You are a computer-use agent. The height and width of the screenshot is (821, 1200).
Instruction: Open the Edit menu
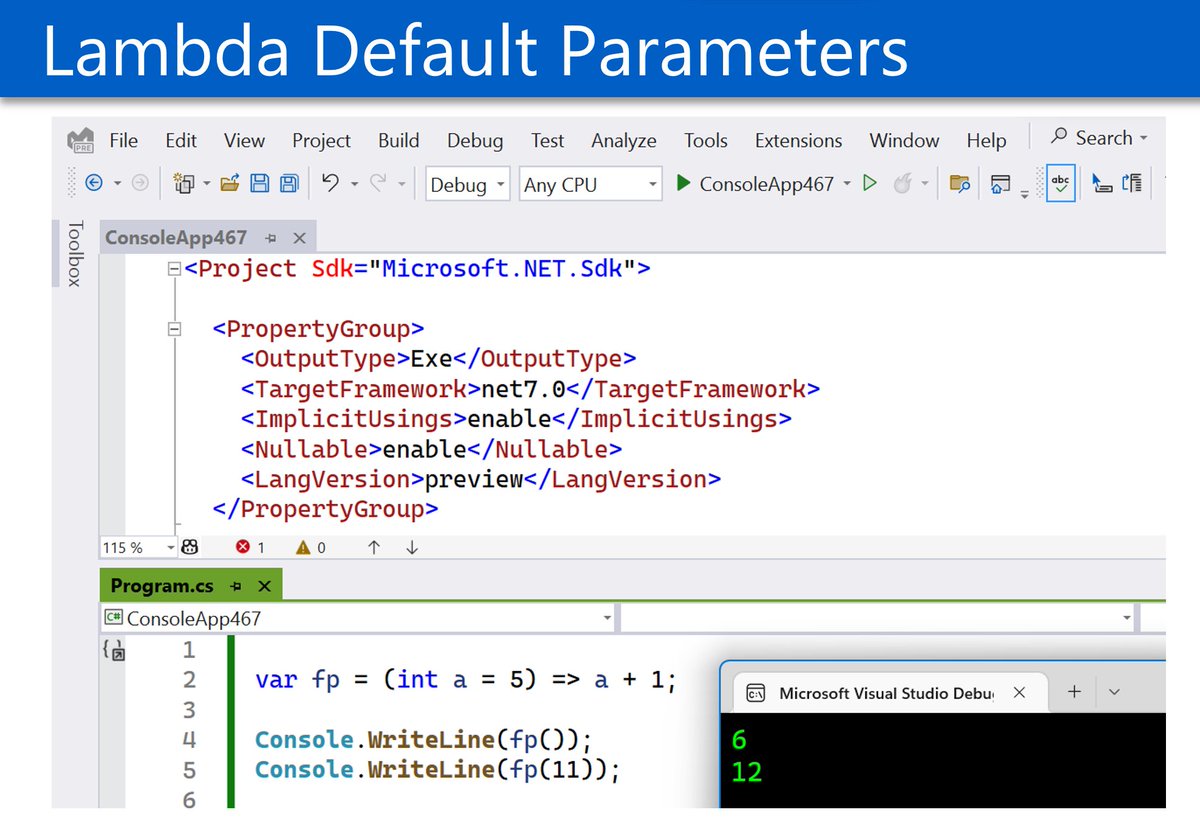pos(181,141)
